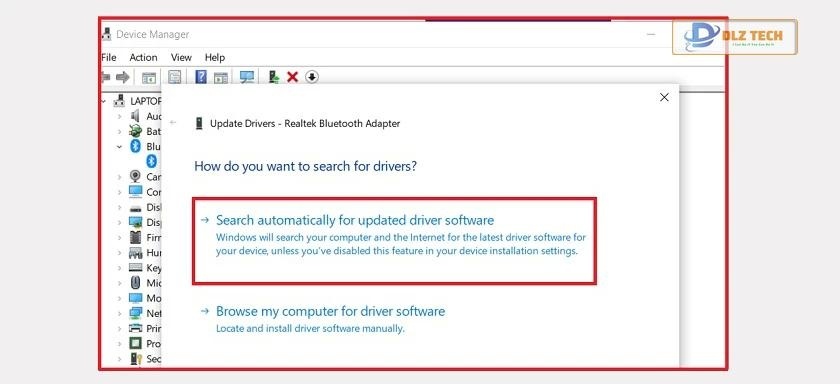Open the File menu
Viewport: 840px width, 384px height.
tap(108, 57)
